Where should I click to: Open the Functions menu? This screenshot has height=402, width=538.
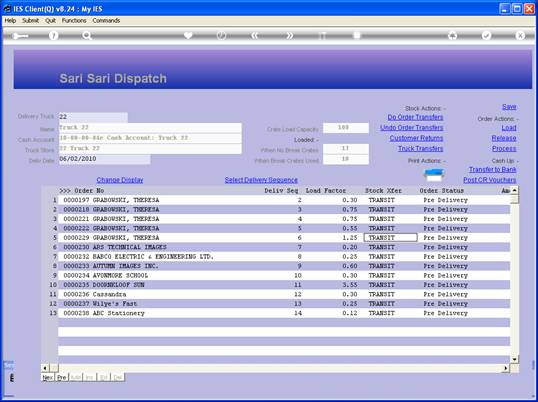pyautogui.click(x=74, y=21)
